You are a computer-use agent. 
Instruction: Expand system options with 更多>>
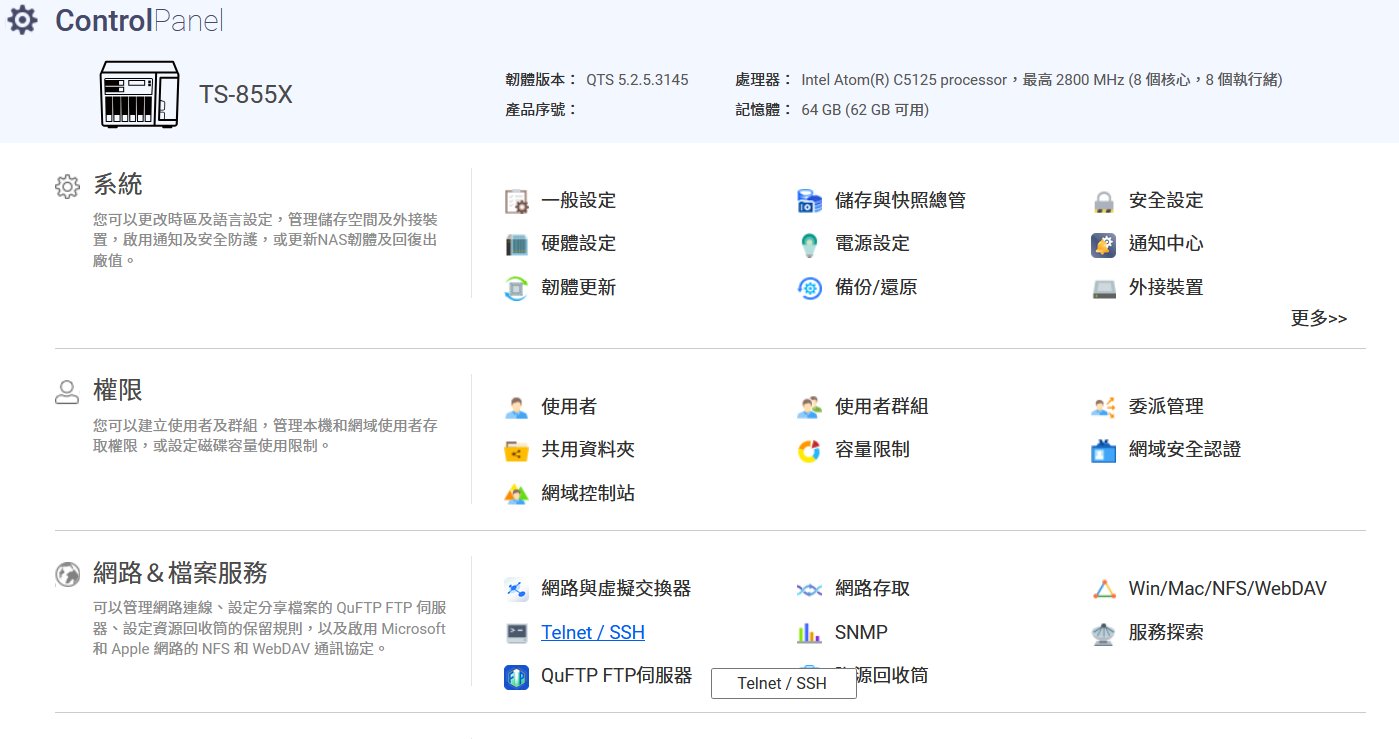(1319, 318)
